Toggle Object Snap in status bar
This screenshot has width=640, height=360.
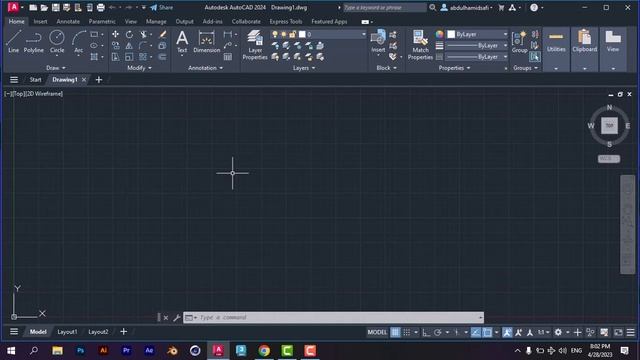487,332
